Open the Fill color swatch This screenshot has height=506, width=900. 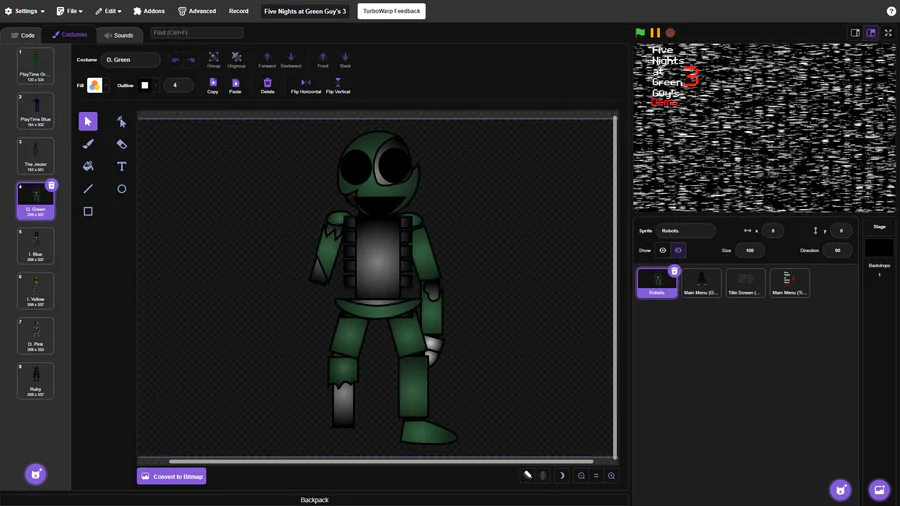(x=95, y=86)
